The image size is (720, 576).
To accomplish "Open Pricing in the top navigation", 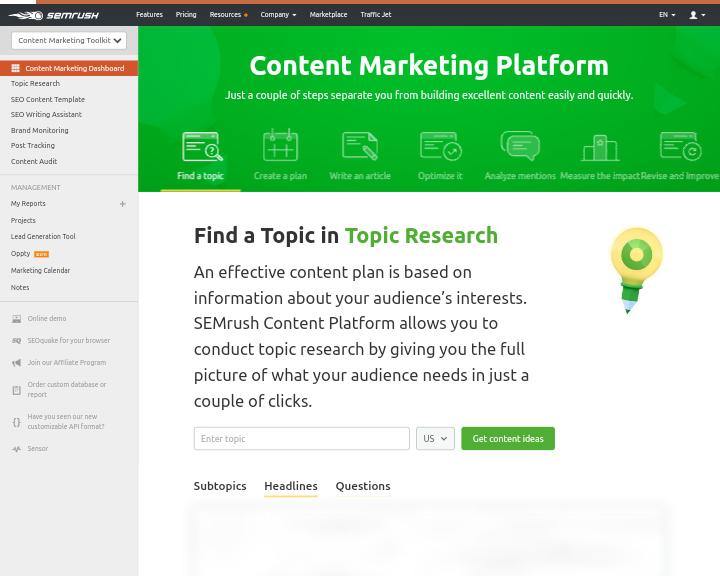I will point(186,15).
